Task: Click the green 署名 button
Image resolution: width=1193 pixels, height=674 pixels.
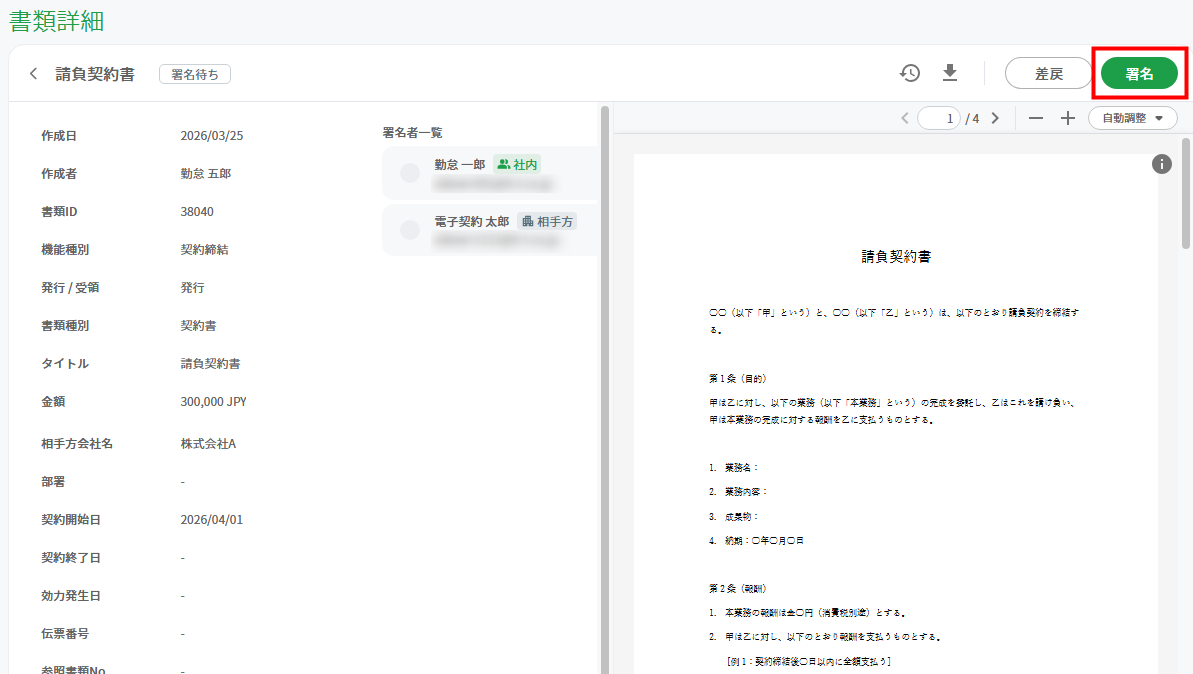Action: click(1139, 74)
